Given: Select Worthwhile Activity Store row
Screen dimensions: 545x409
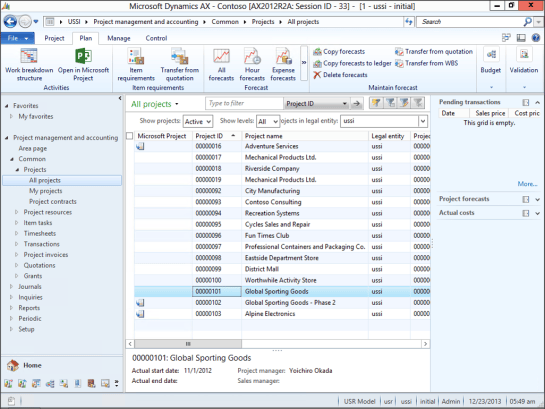Looking at the screenshot, I should click(x=282, y=280).
